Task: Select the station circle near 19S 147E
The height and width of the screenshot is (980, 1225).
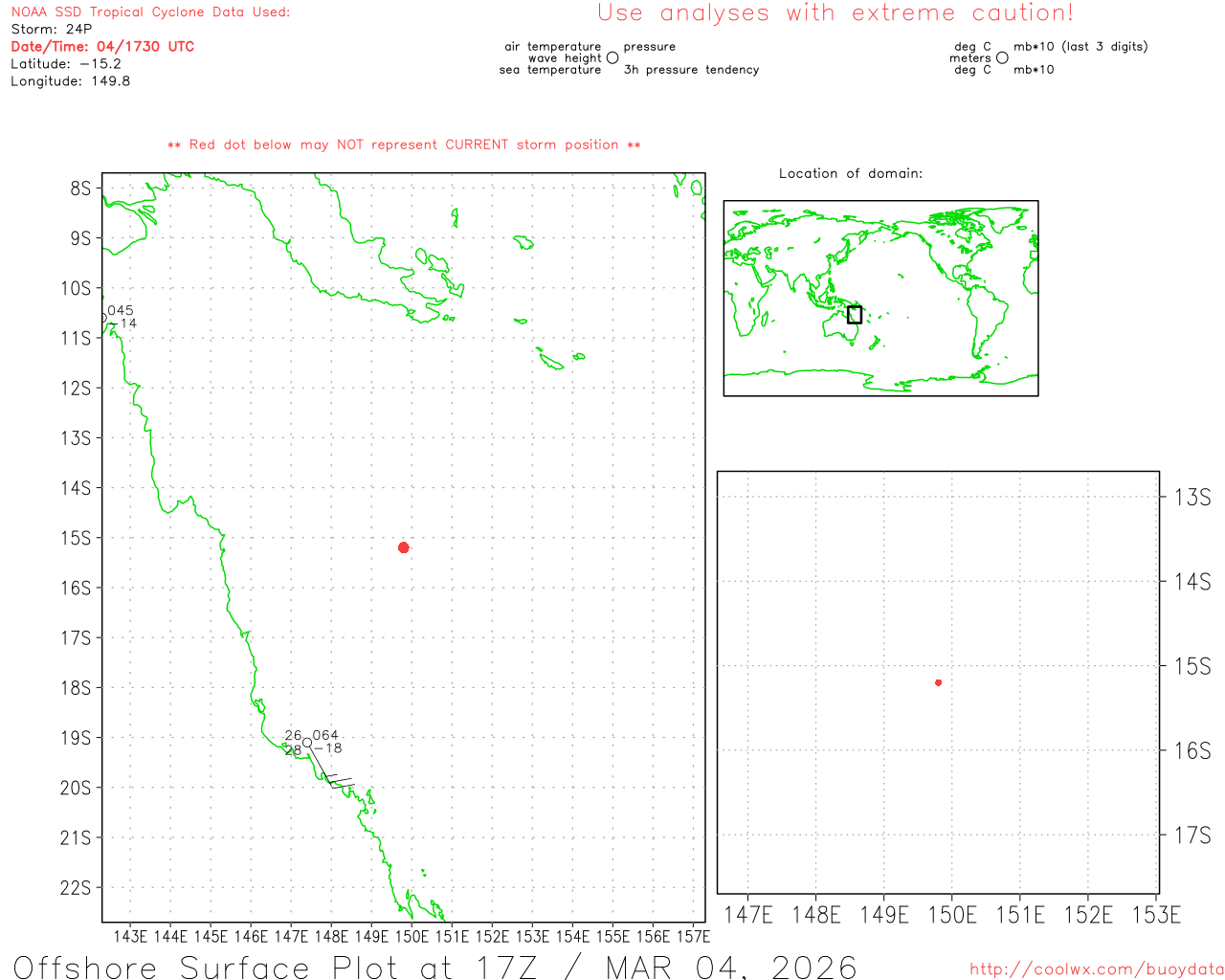Action: [307, 743]
